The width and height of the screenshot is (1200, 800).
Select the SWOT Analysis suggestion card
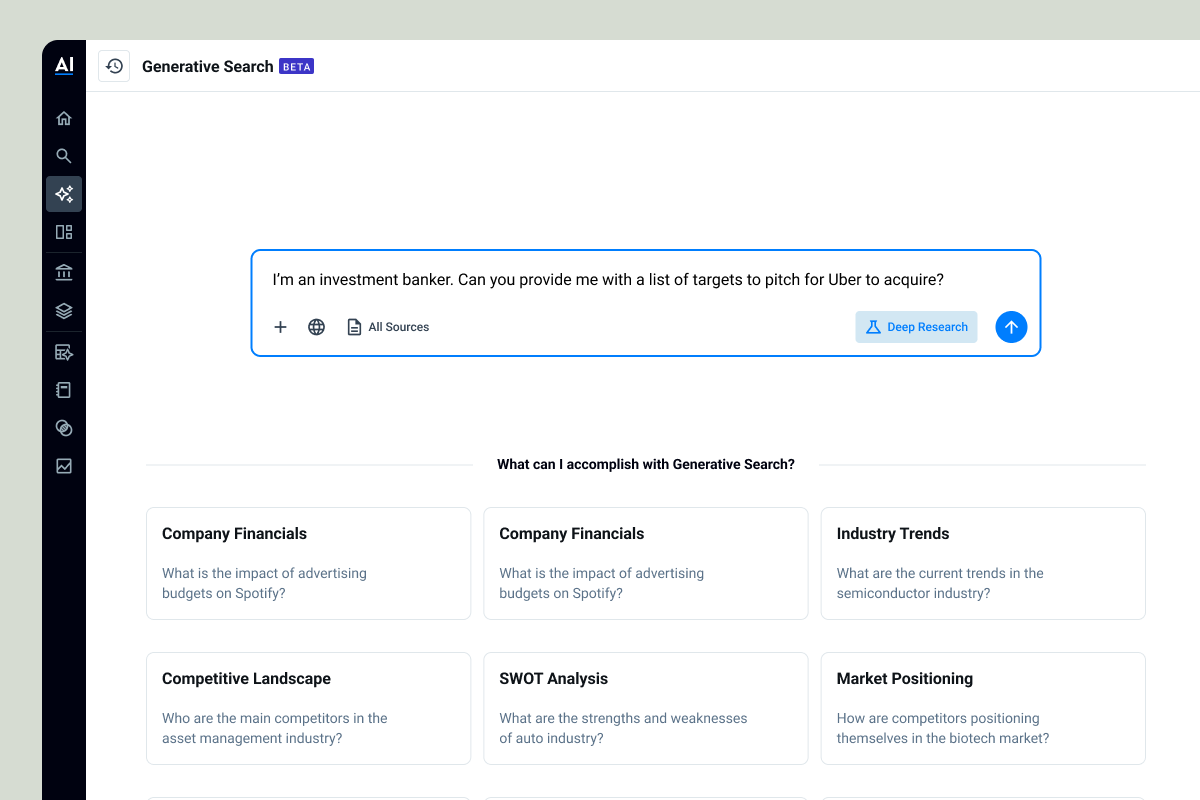point(645,708)
